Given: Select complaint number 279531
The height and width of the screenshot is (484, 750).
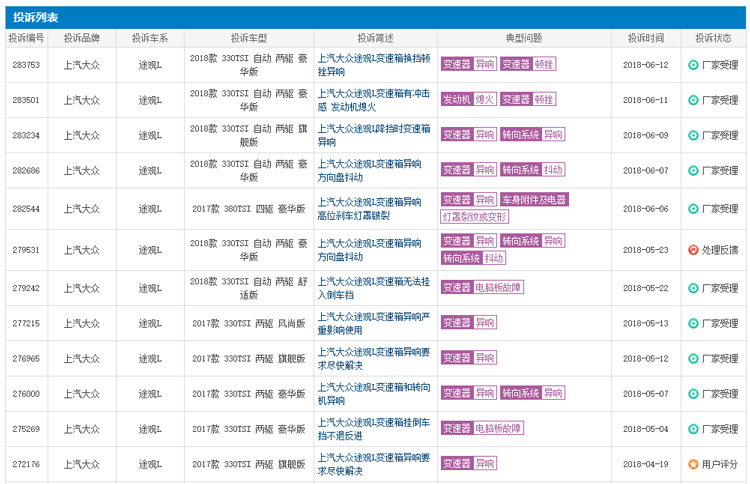Looking at the screenshot, I should coord(26,250).
